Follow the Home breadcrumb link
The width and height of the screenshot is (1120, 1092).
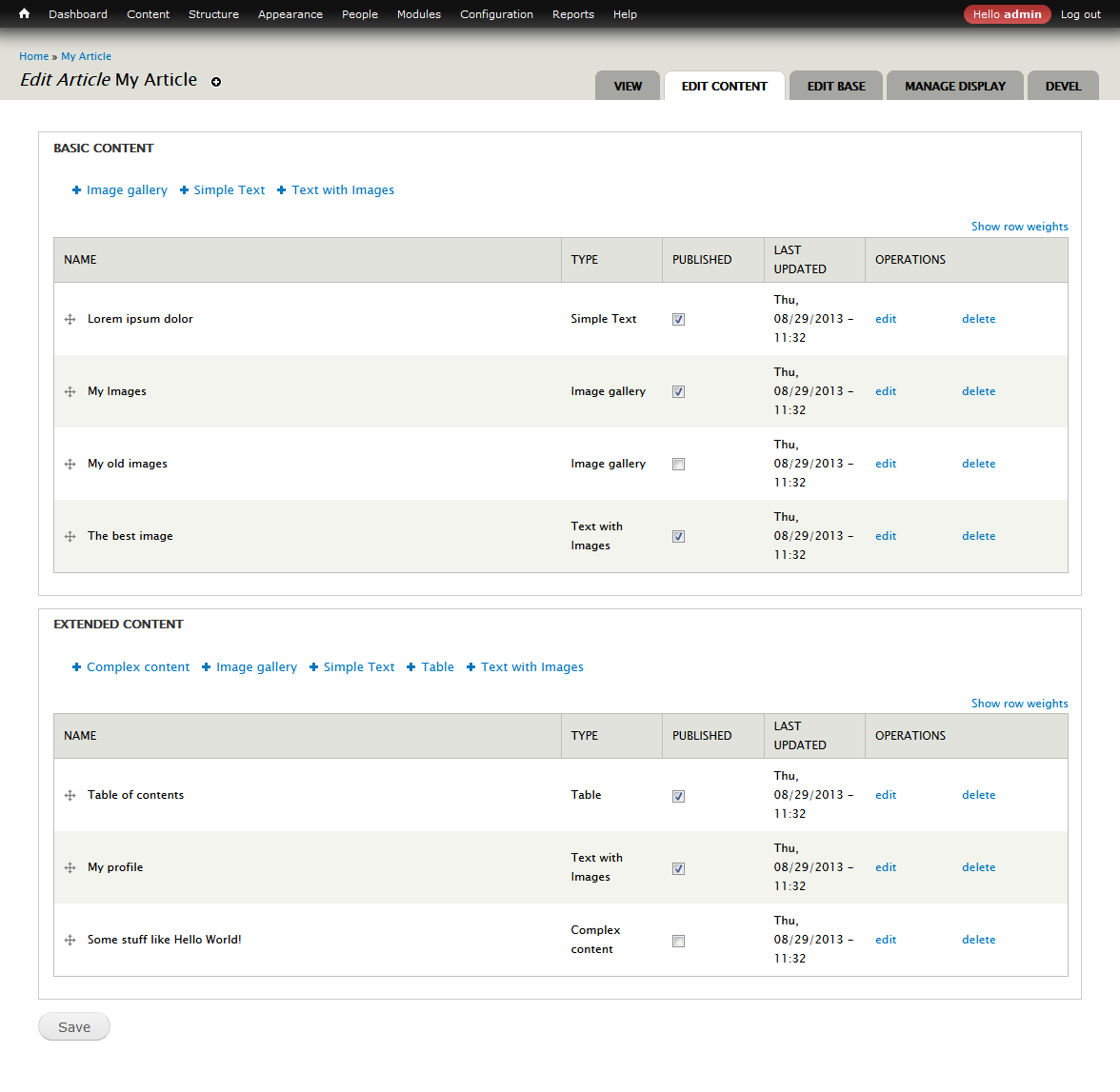pos(33,56)
